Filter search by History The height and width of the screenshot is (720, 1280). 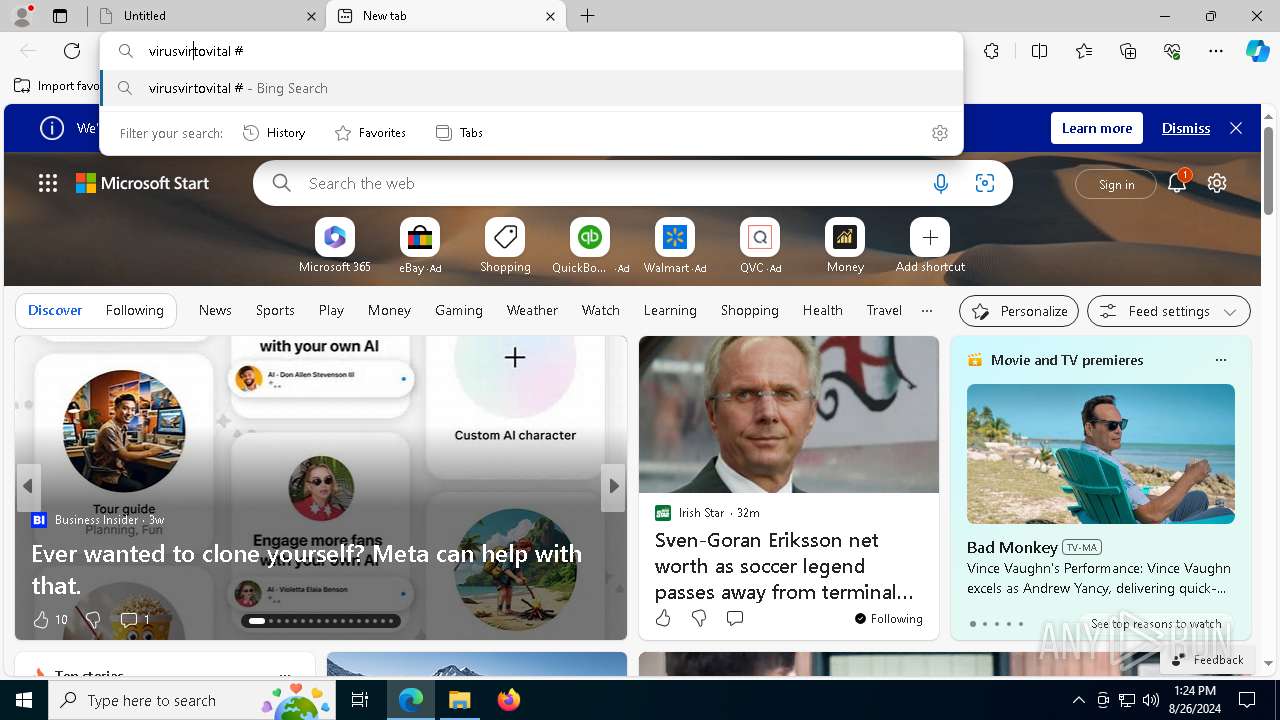click(274, 133)
